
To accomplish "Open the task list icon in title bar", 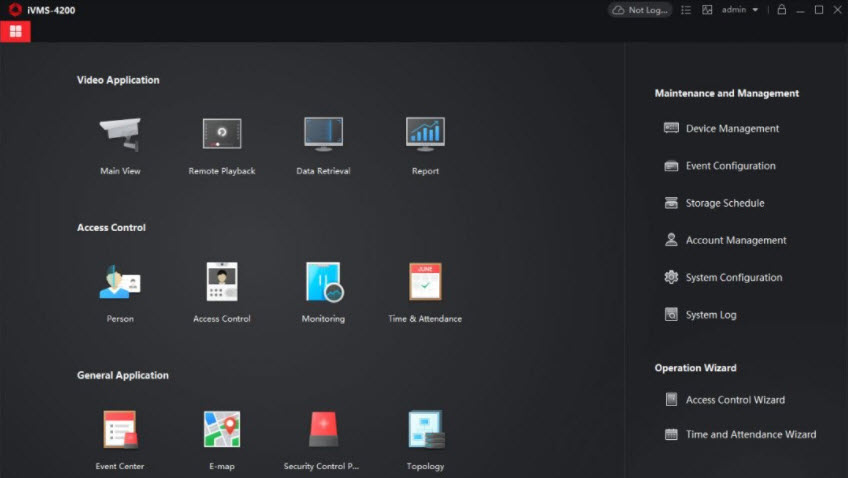I will (x=686, y=10).
